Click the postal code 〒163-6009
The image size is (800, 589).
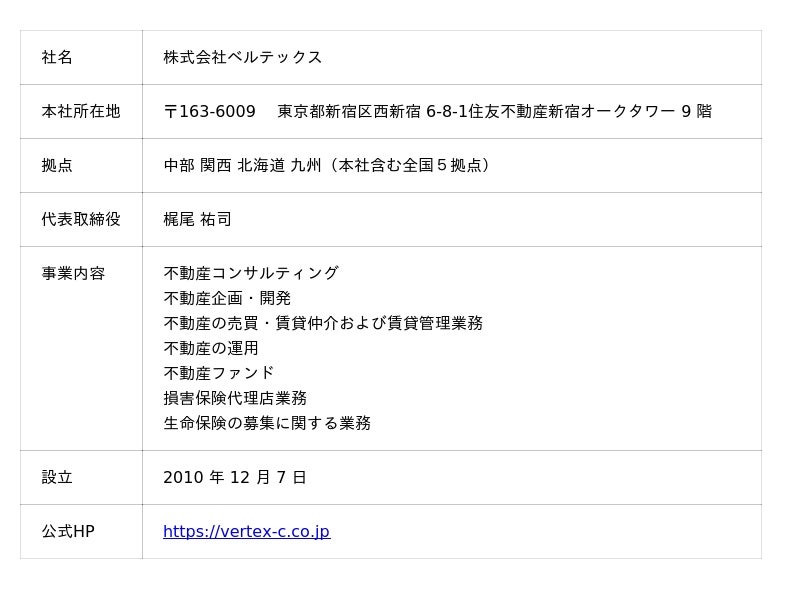click(210, 112)
